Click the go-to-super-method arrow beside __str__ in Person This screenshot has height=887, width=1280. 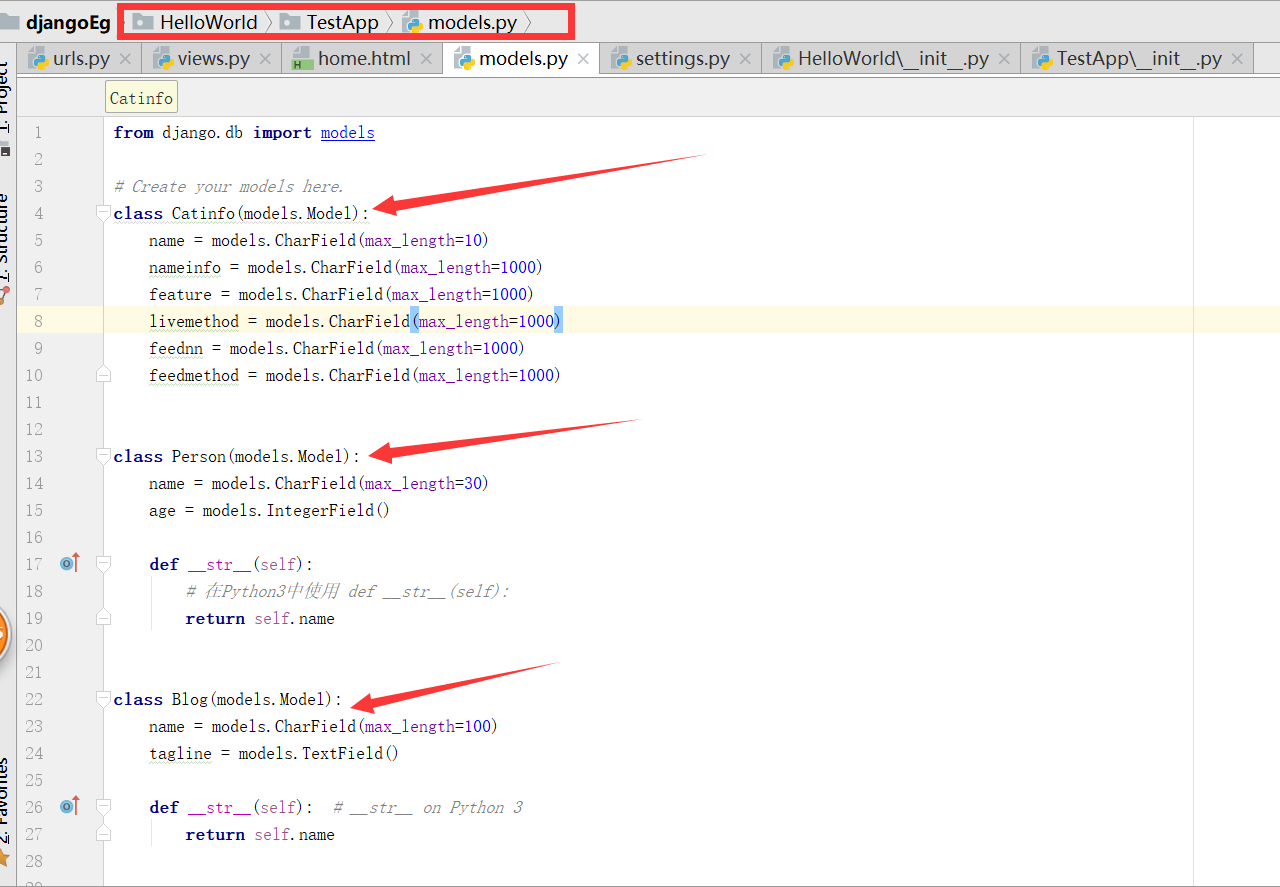68,562
